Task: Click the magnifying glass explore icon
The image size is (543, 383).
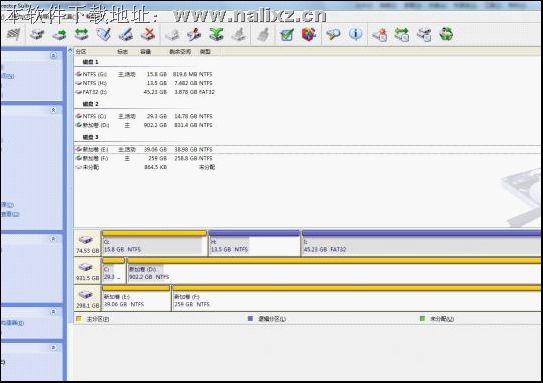Action: tap(333, 34)
